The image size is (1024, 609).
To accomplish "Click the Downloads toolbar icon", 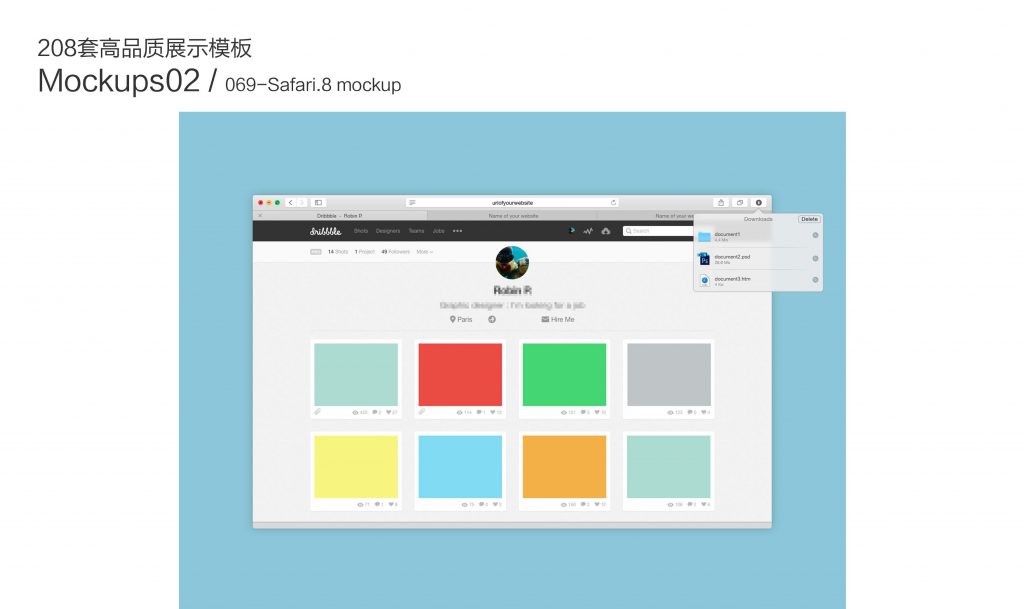I will (x=759, y=202).
